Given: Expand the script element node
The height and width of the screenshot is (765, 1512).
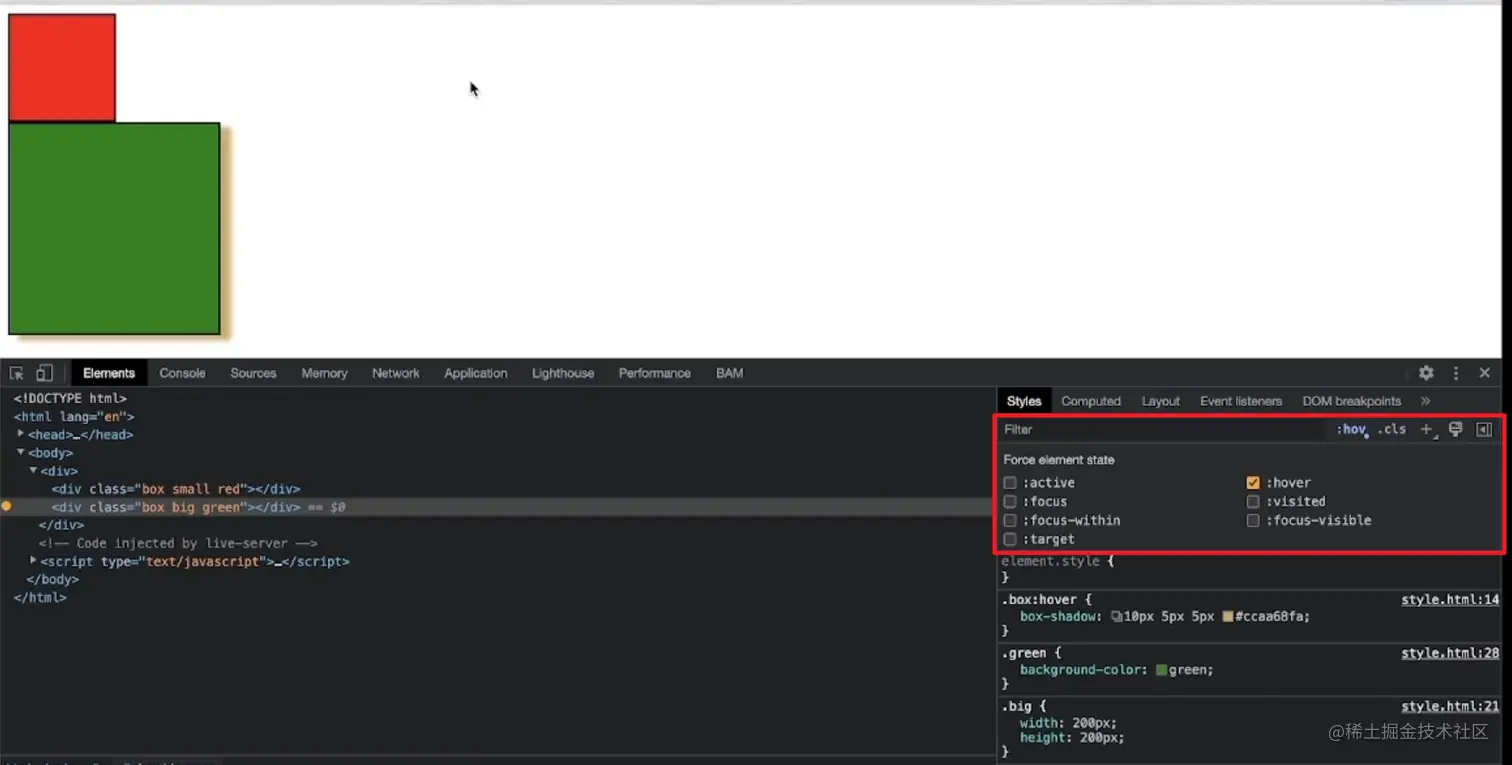Looking at the screenshot, I should tap(33, 561).
